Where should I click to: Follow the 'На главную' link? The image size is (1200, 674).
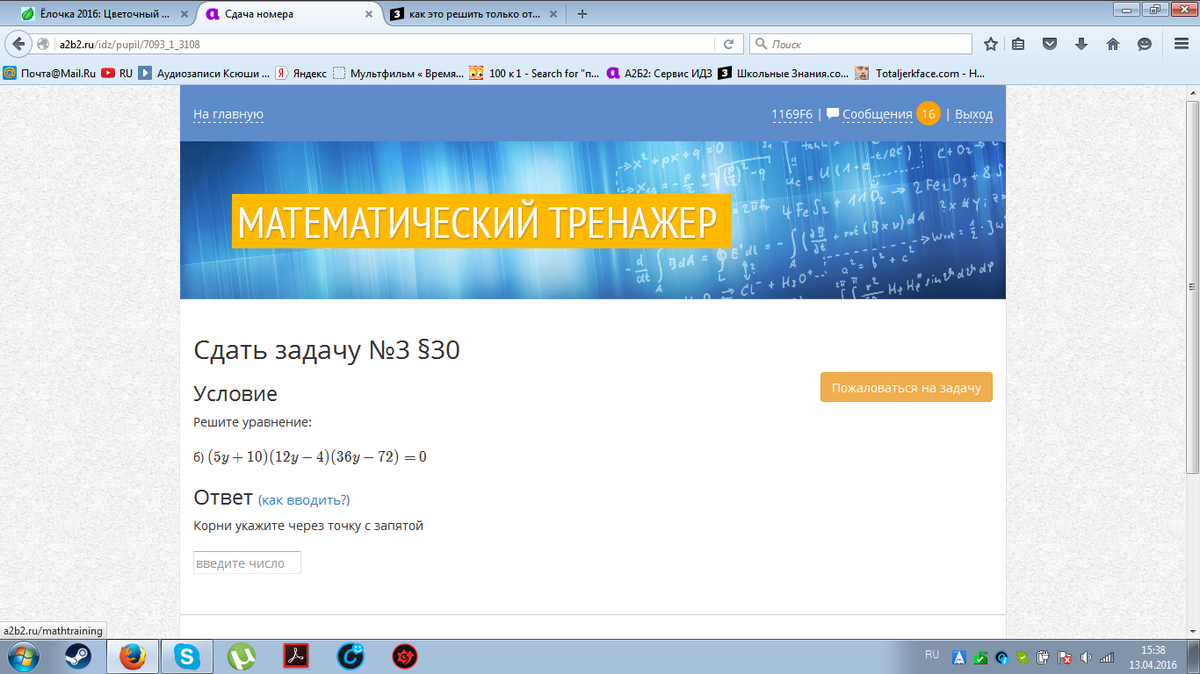click(228, 115)
